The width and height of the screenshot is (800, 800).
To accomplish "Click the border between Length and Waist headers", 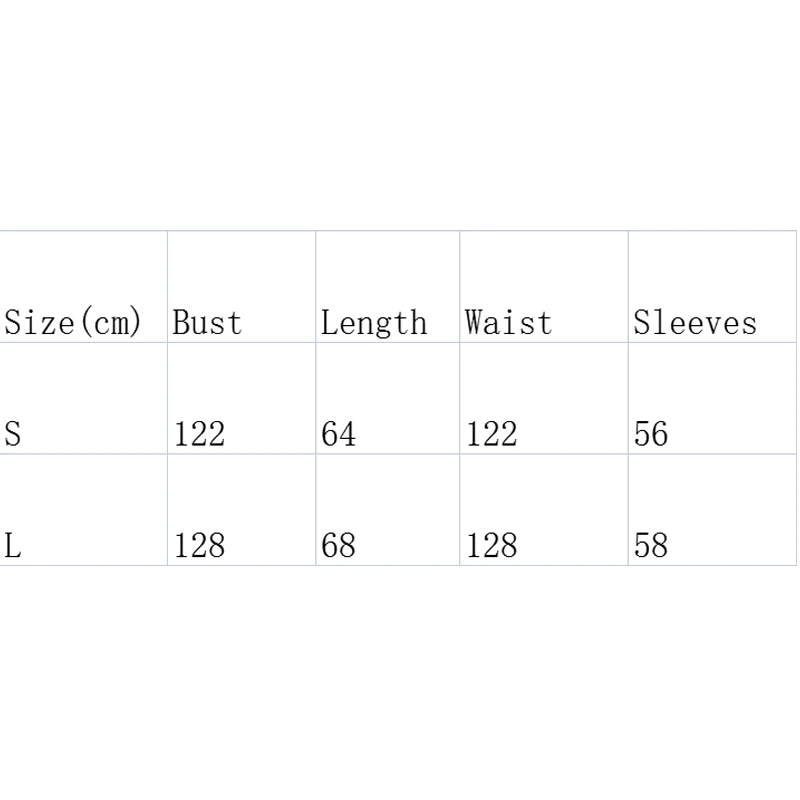I will click(x=460, y=288).
